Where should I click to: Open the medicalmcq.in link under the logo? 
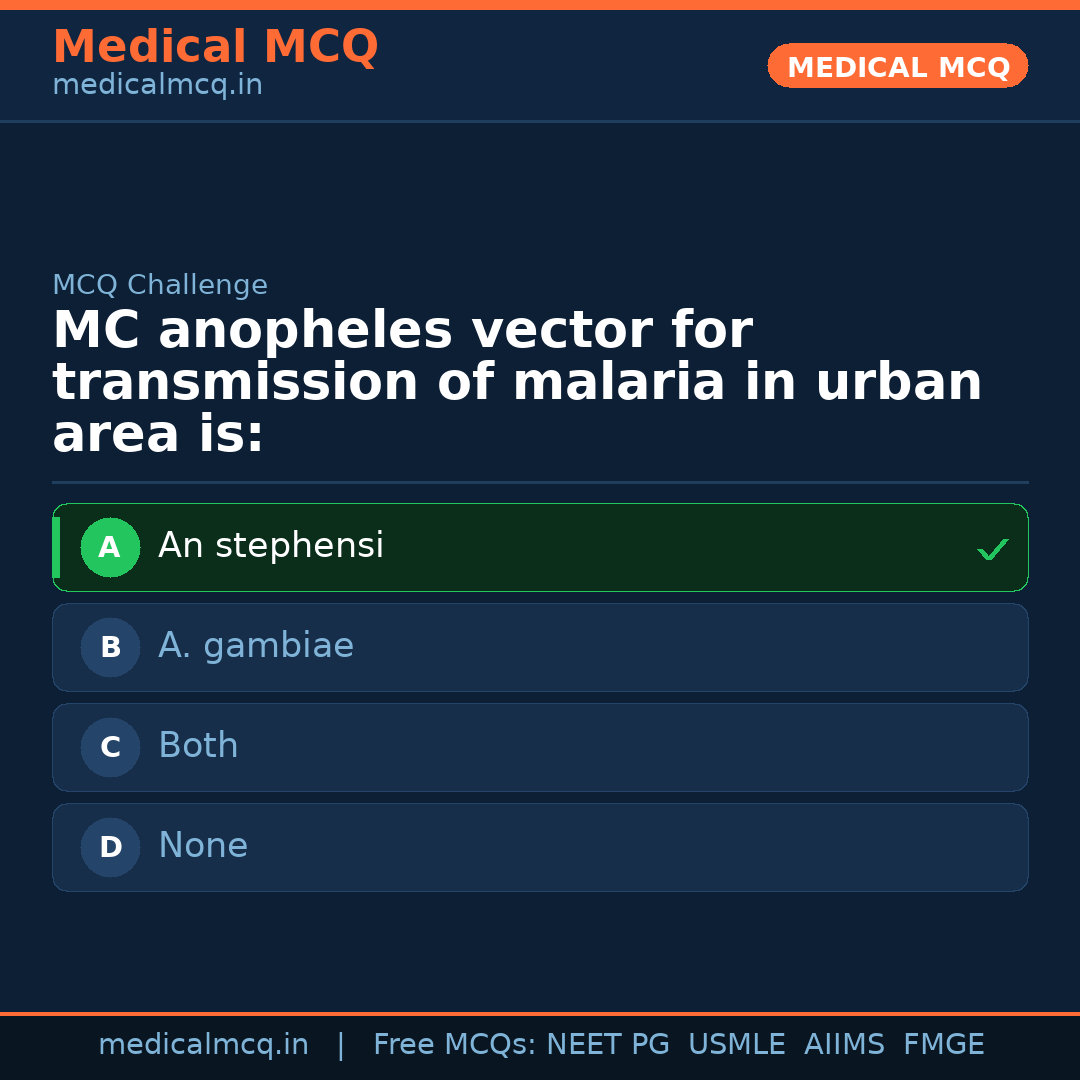tap(157, 85)
